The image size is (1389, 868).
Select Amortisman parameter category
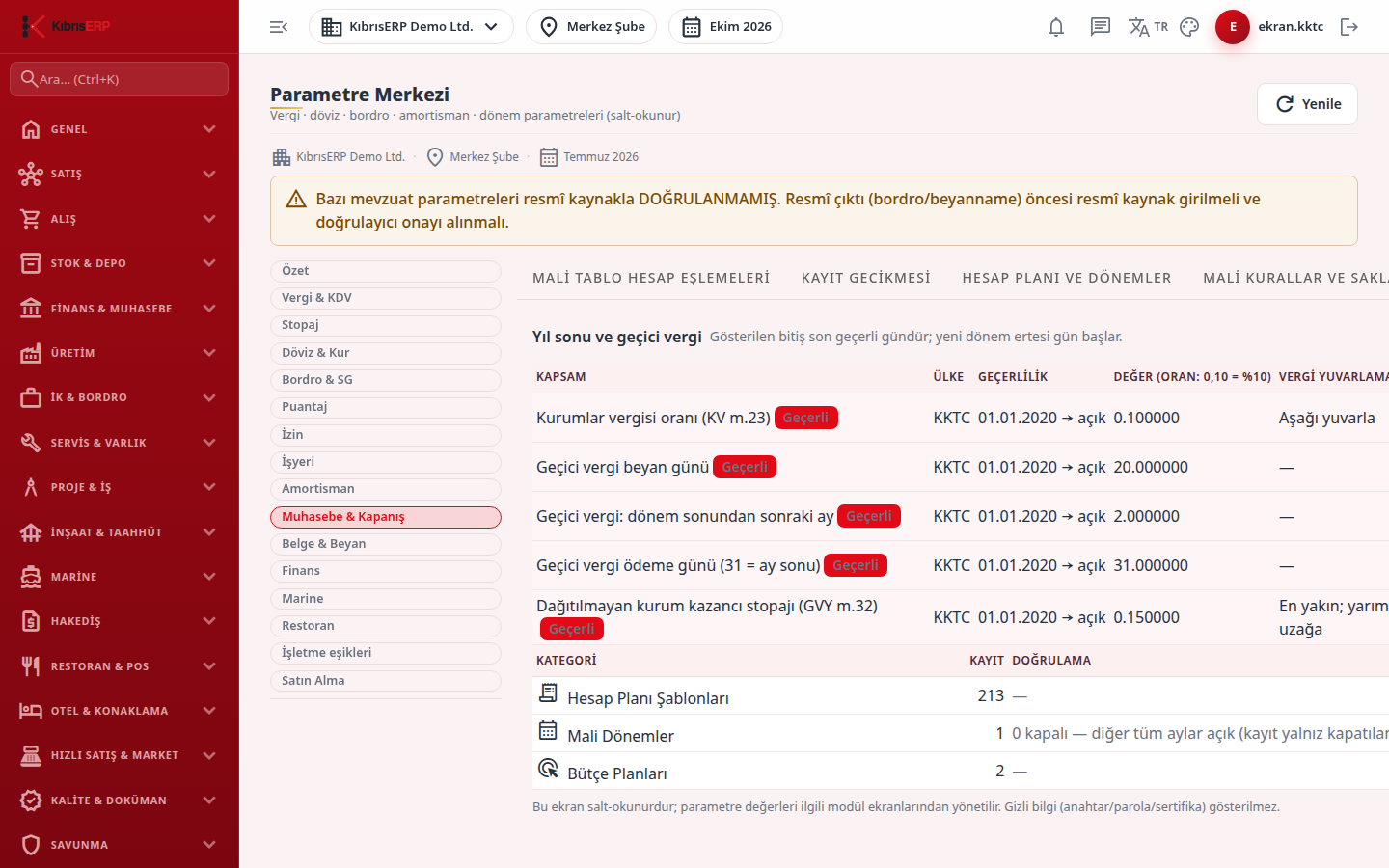tap(386, 489)
